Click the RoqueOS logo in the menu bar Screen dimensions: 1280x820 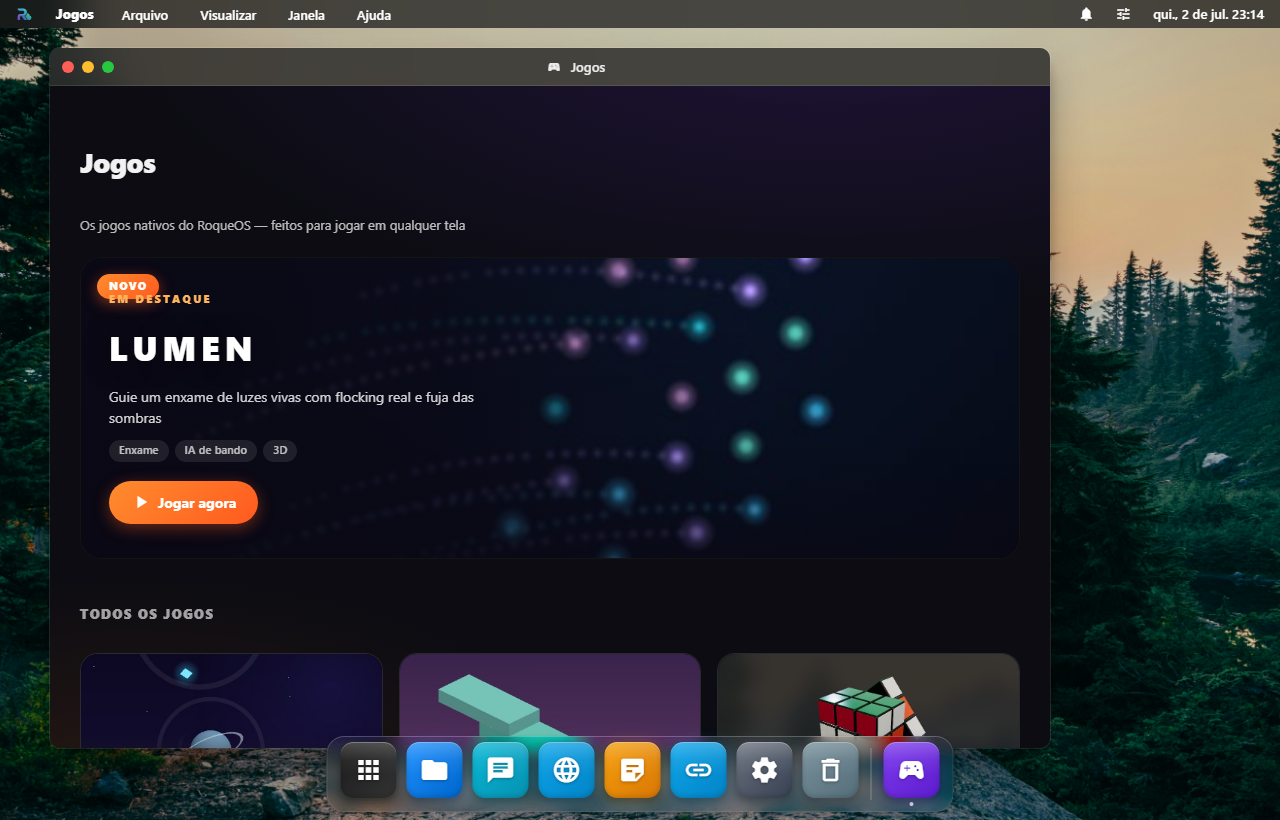point(24,14)
